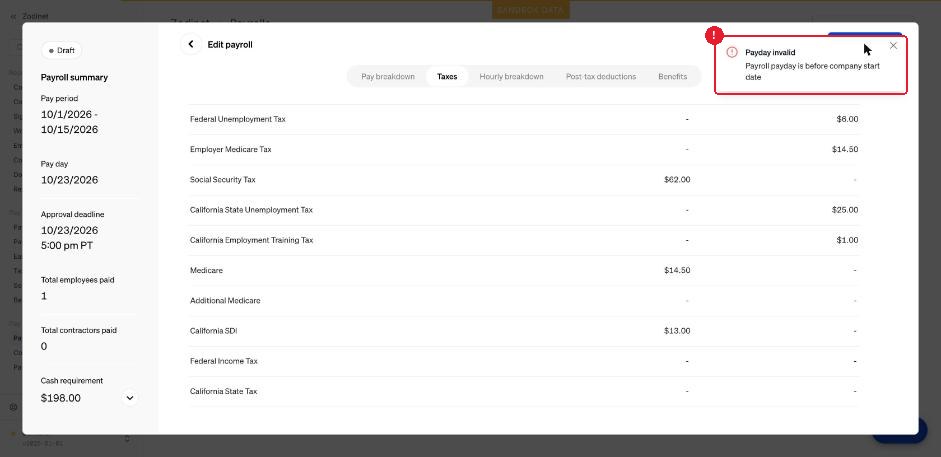Select the Taxes tab
This screenshot has width=941, height=457.
(x=447, y=77)
